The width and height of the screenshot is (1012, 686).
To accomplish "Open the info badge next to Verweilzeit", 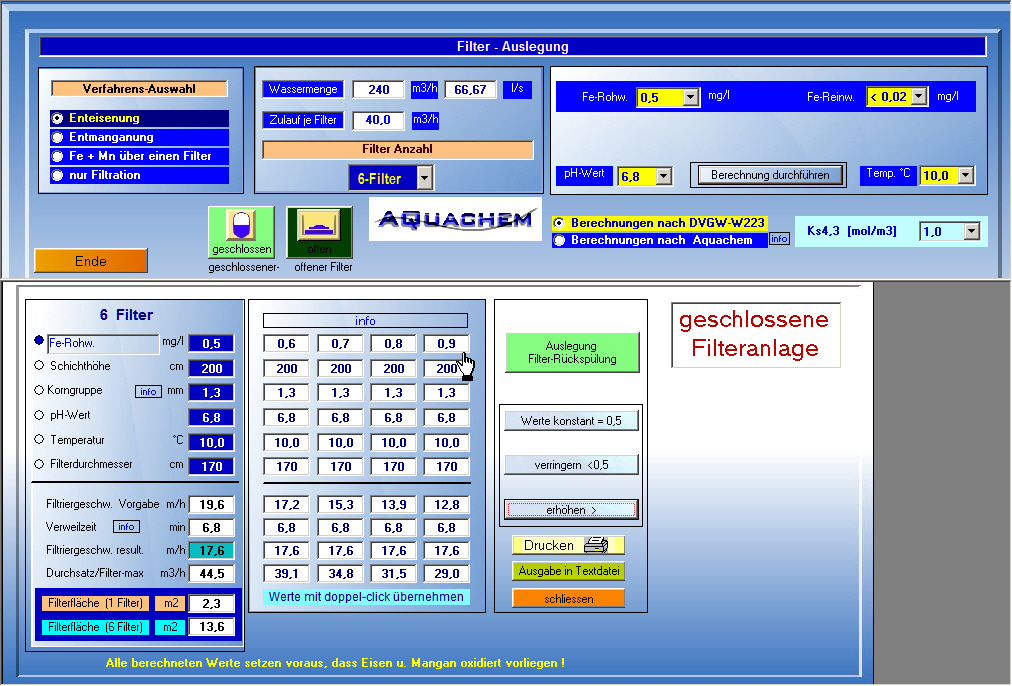I will (126, 527).
